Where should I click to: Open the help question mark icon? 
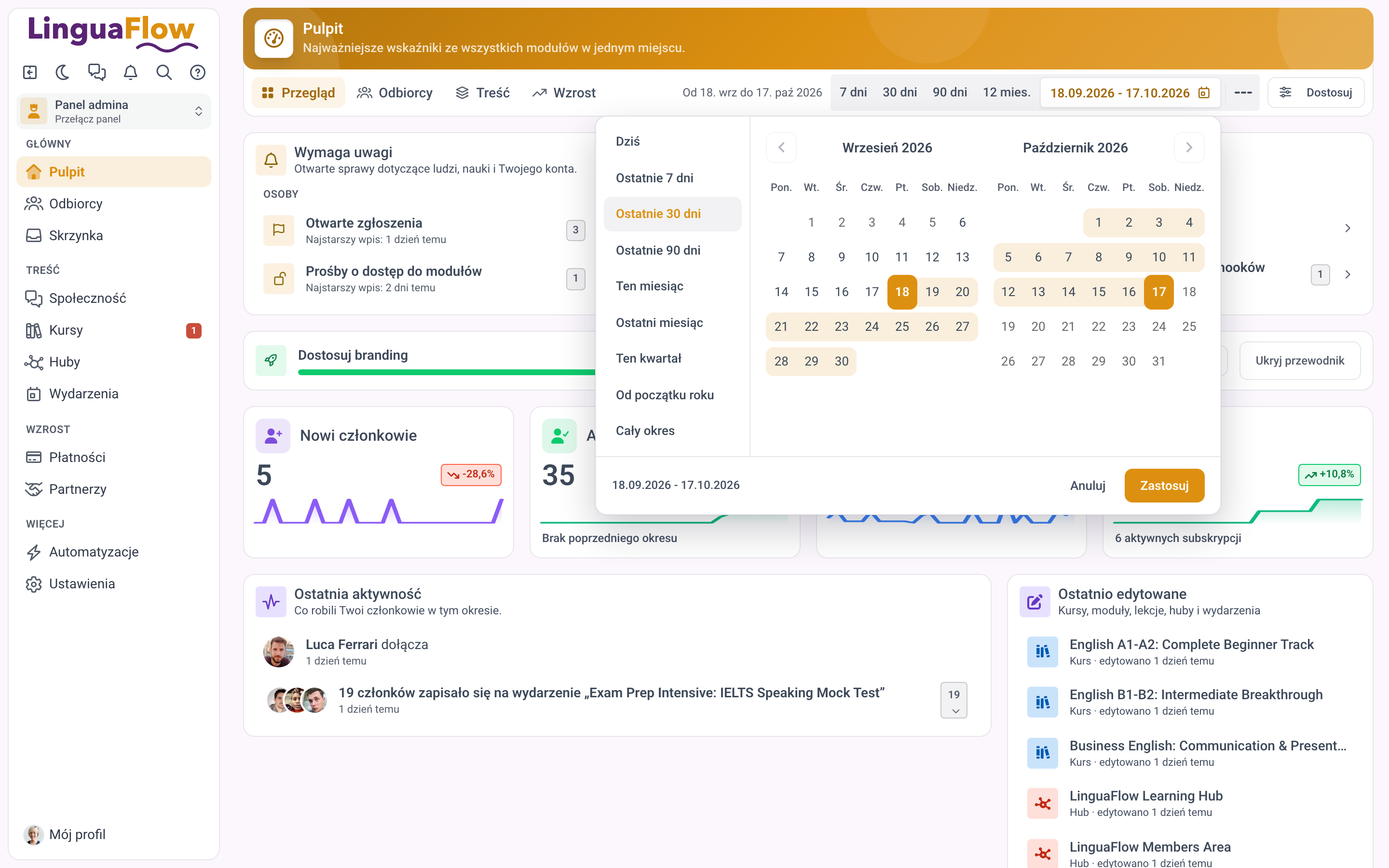[x=197, y=72]
